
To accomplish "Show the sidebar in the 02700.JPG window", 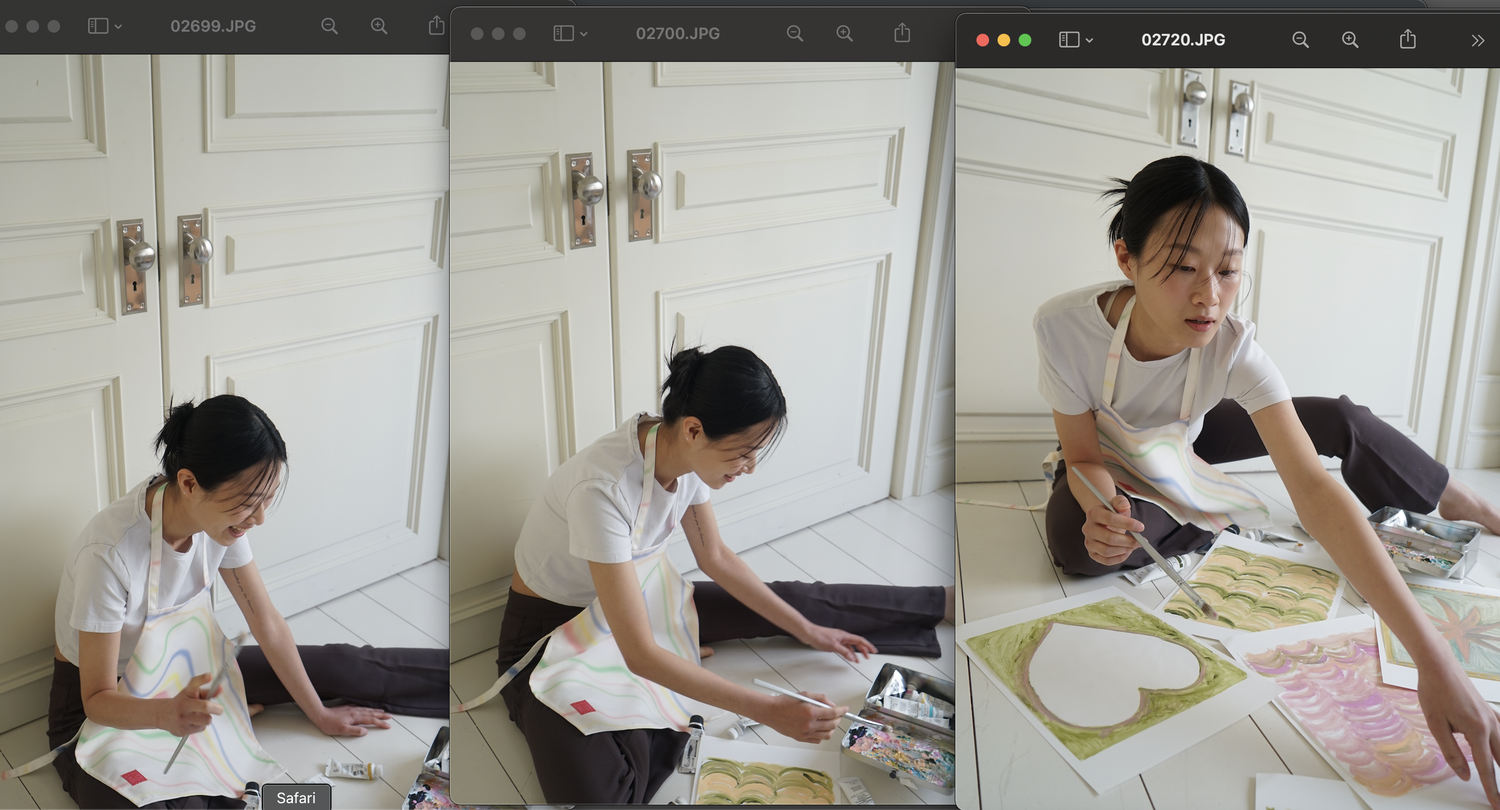I will pos(564,33).
